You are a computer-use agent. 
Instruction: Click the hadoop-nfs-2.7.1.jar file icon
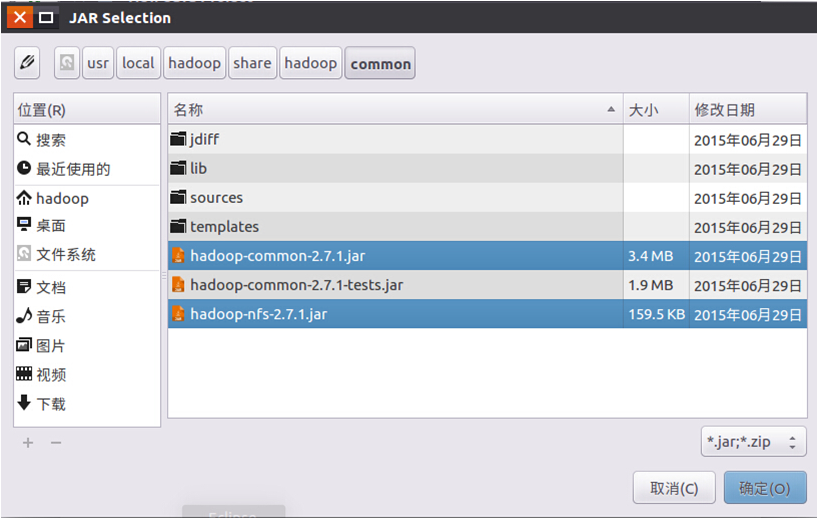point(179,314)
